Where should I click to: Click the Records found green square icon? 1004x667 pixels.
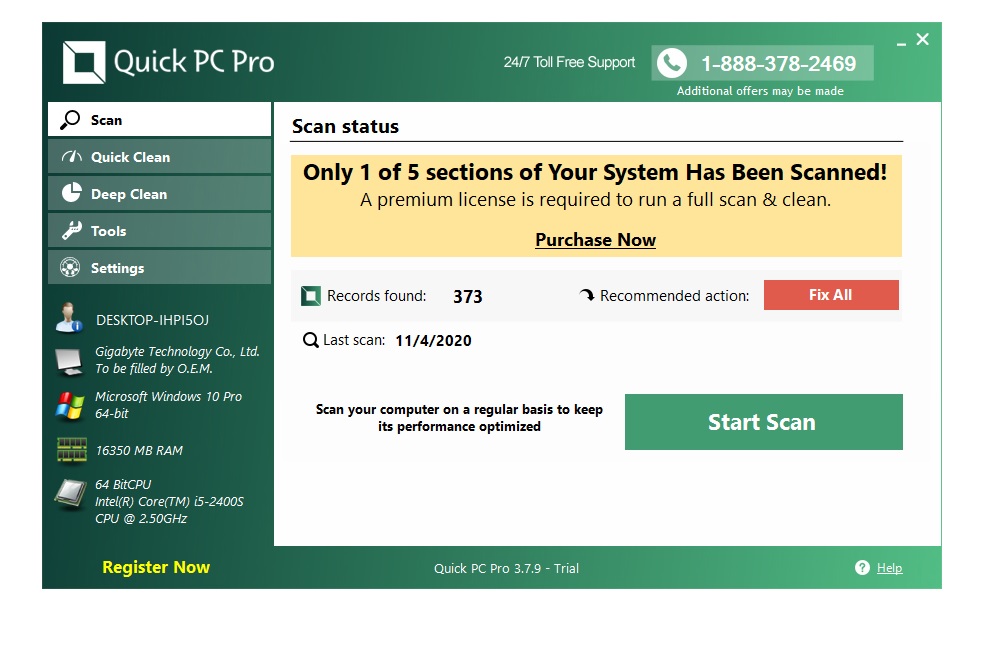311,296
